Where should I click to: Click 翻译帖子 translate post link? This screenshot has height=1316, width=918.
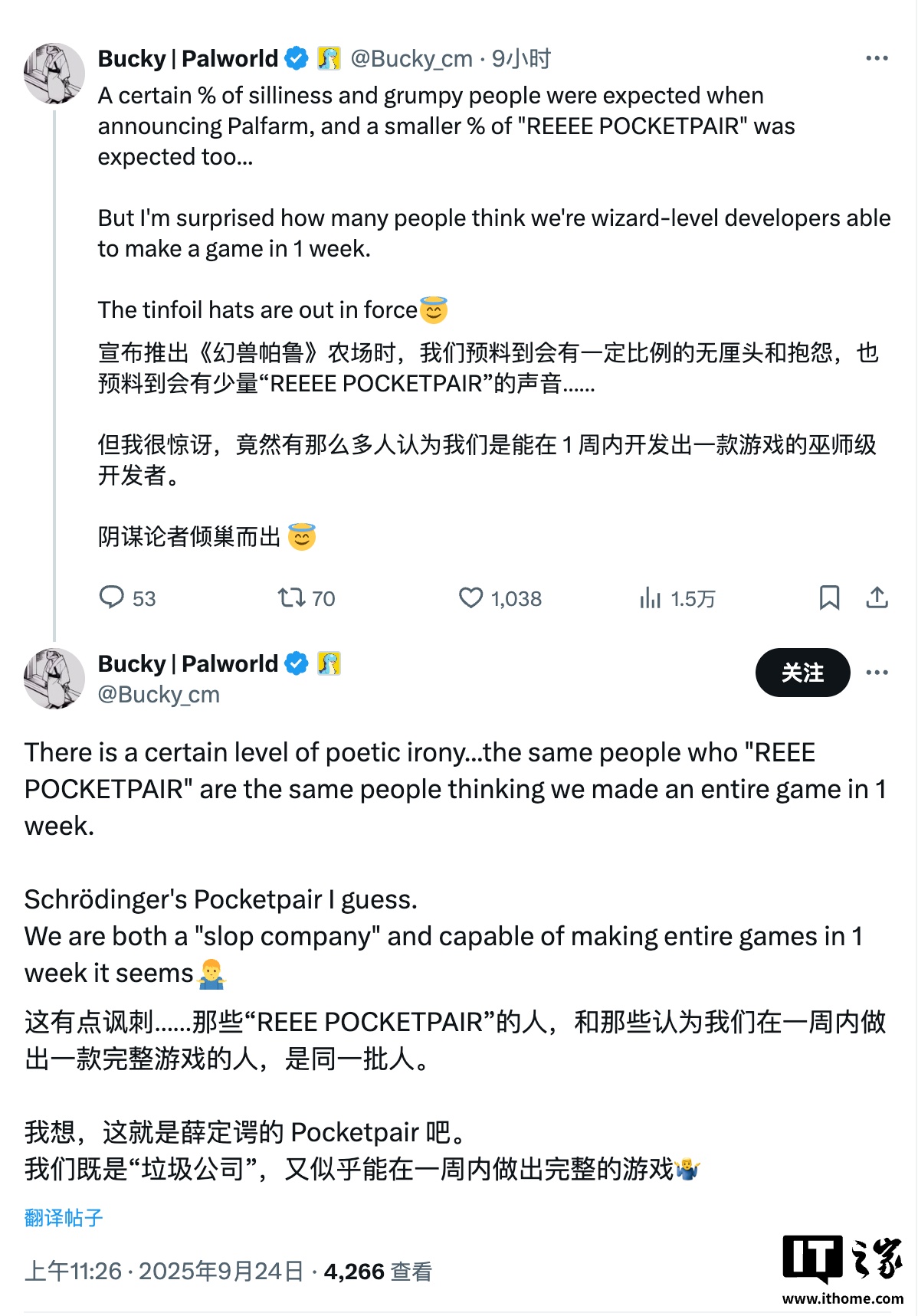point(64,1218)
